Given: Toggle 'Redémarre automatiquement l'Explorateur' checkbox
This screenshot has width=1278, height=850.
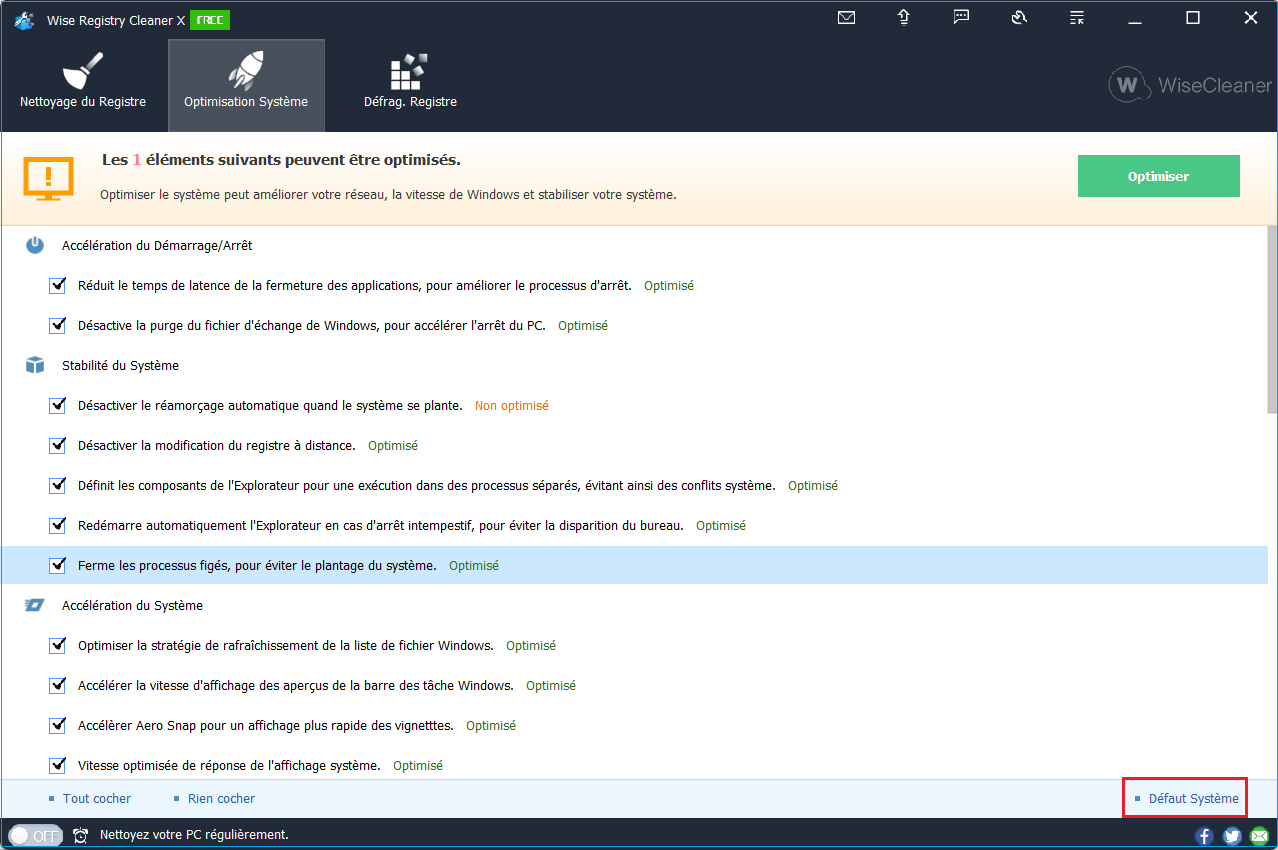Looking at the screenshot, I should pyautogui.click(x=57, y=525).
